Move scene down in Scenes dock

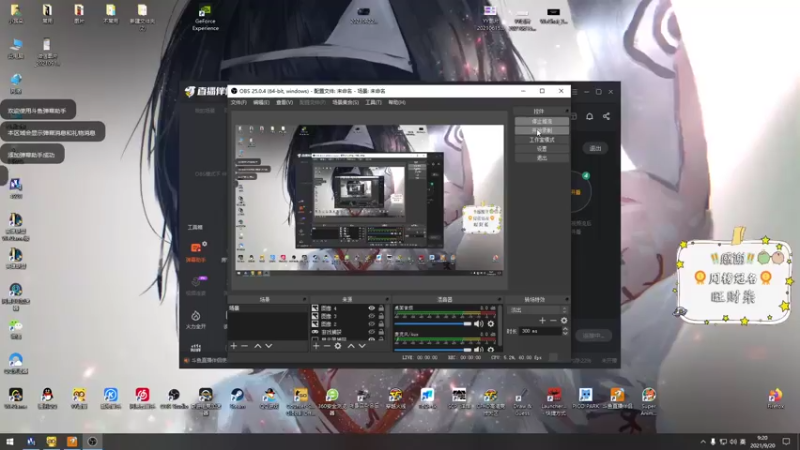pos(268,346)
